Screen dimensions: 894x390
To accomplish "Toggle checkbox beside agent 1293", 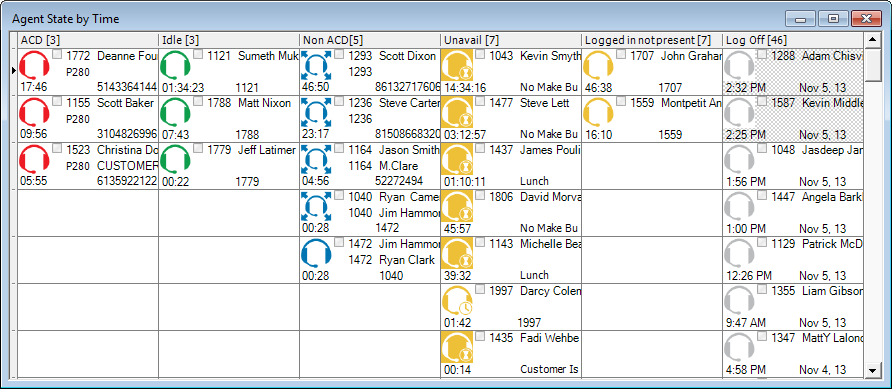I will tap(339, 54).
